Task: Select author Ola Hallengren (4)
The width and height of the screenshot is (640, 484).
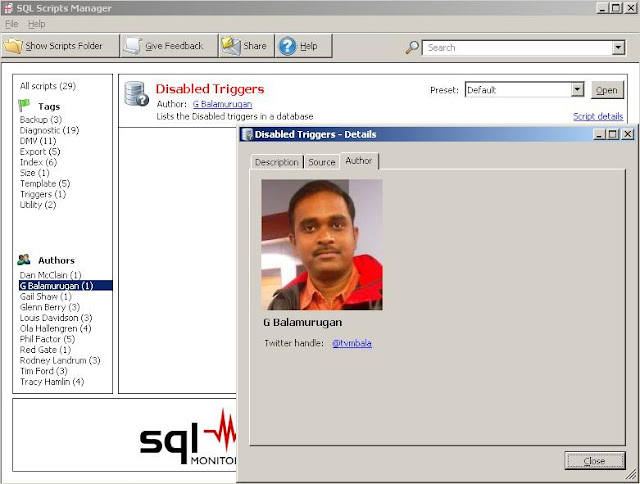Action: coord(56,328)
